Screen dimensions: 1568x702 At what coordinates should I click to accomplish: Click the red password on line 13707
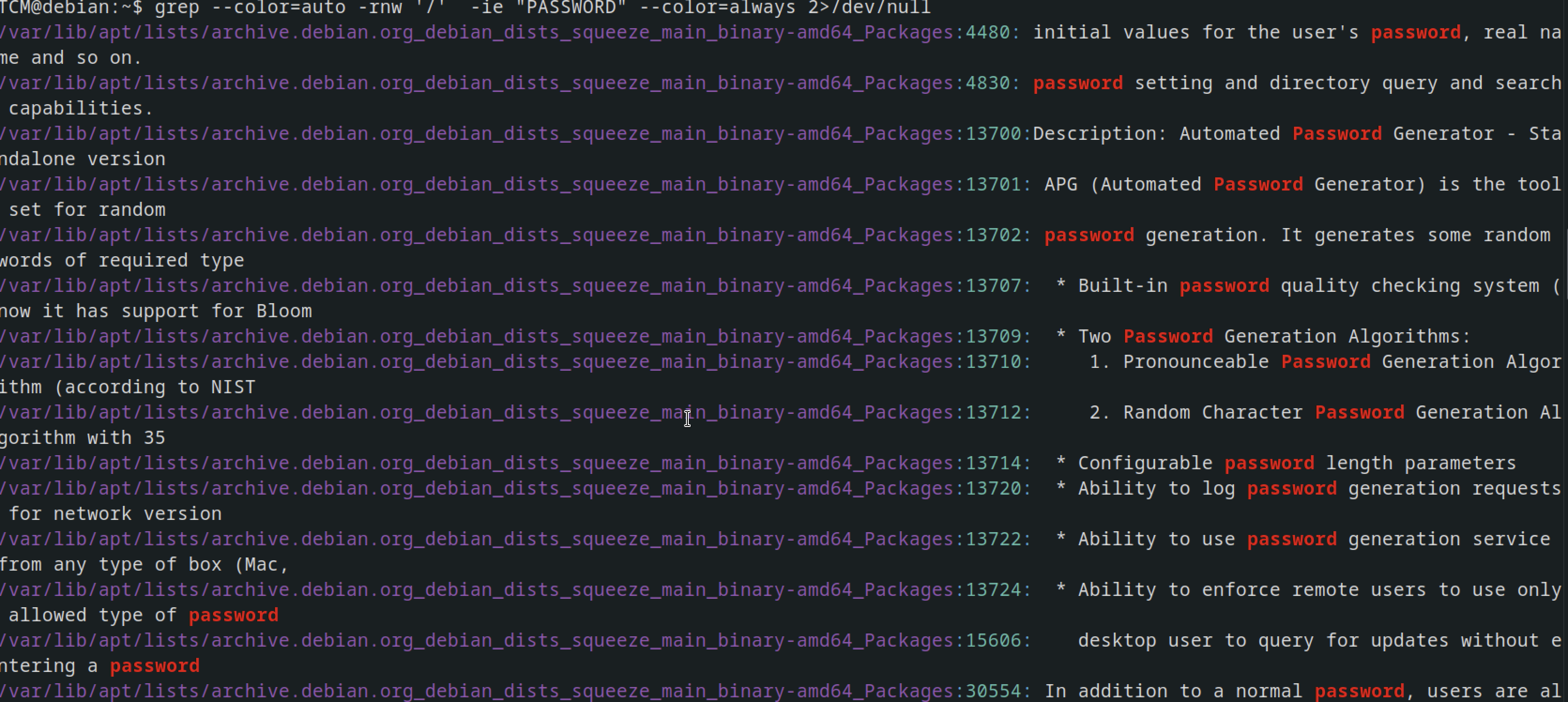coord(1225,286)
